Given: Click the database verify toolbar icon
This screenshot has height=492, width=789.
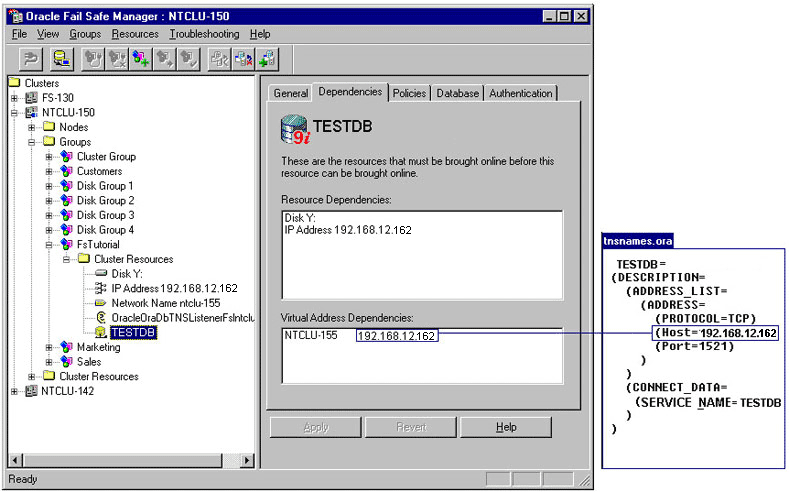Looking at the screenshot, I should 62,59.
